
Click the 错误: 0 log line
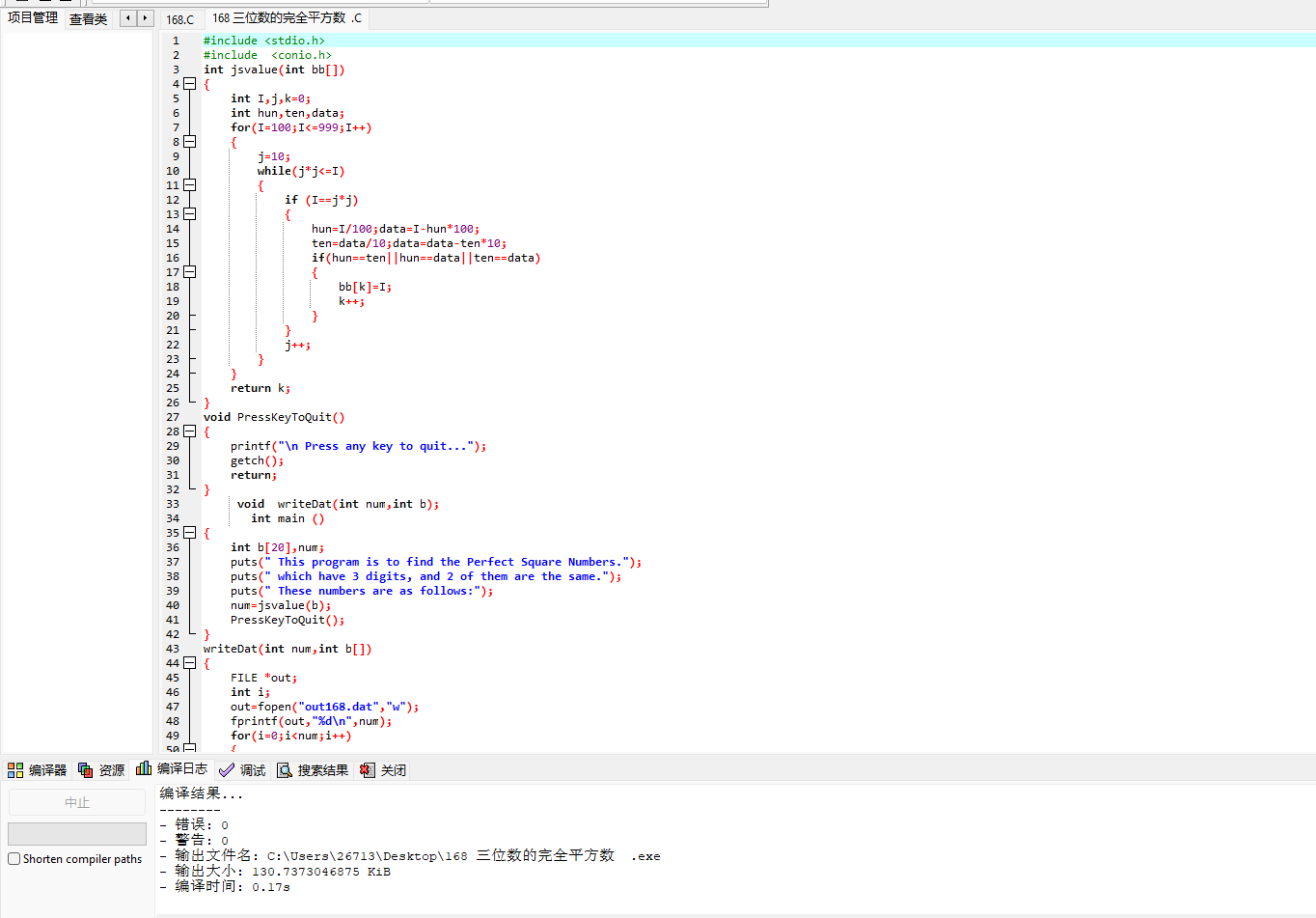point(194,824)
